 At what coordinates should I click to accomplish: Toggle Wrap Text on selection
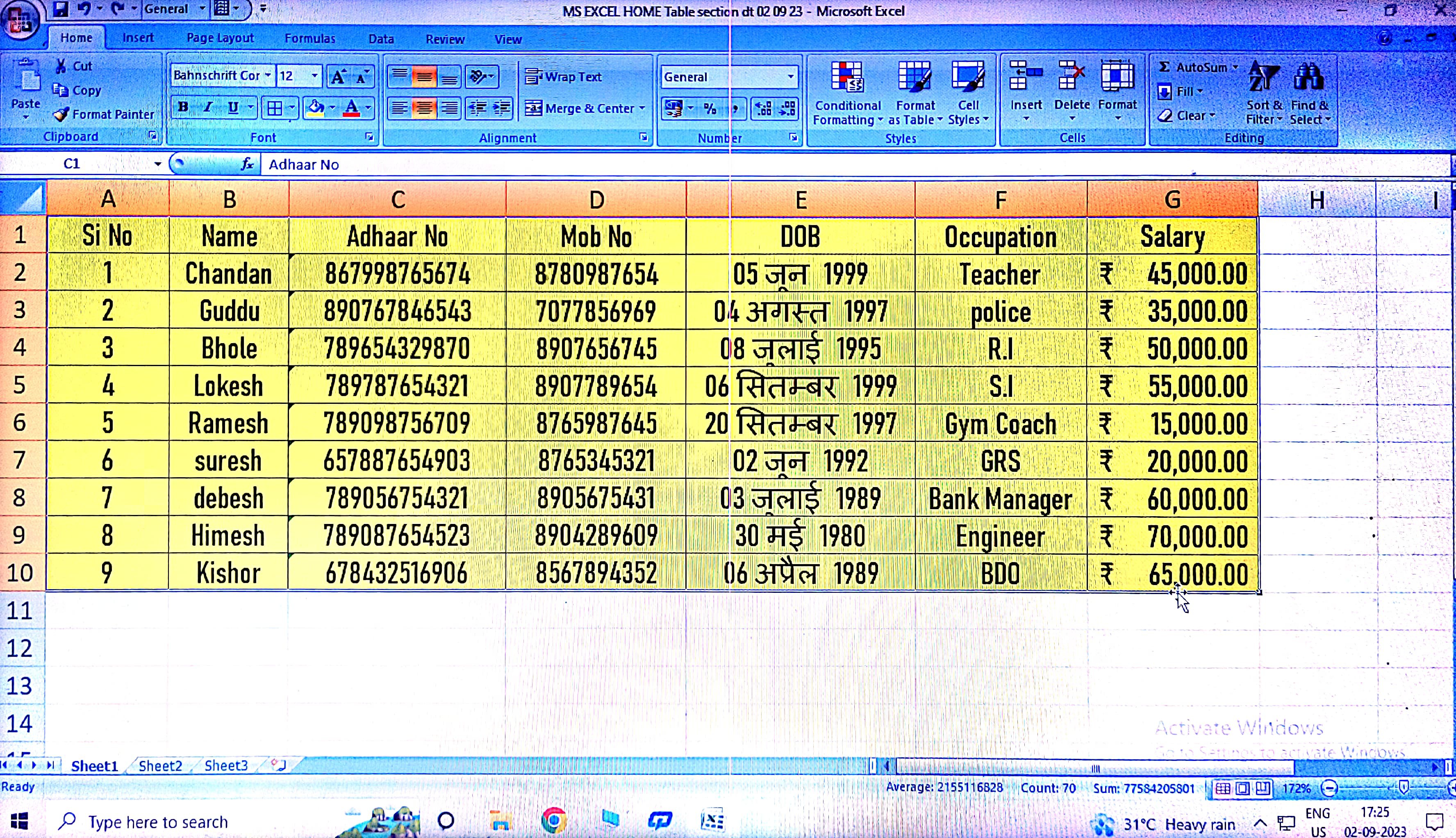coord(564,77)
